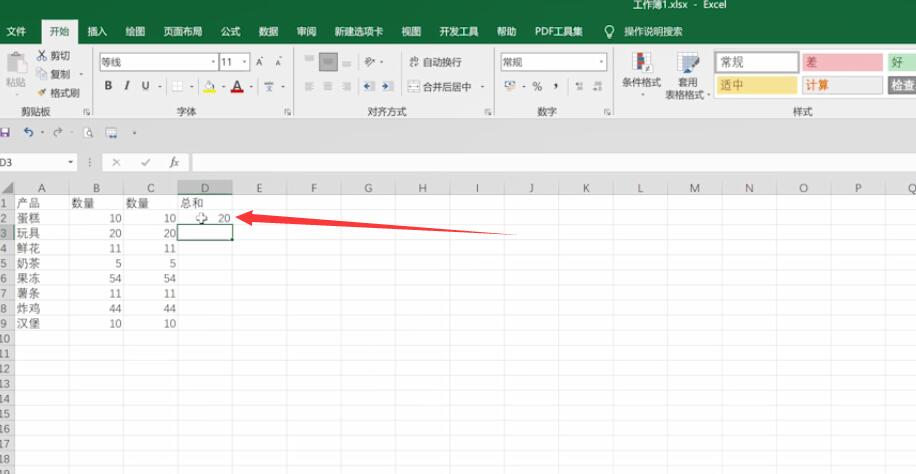Screen dimensions: 916x474
Task: Select the 差 (bad) cell style
Action: pos(842,62)
